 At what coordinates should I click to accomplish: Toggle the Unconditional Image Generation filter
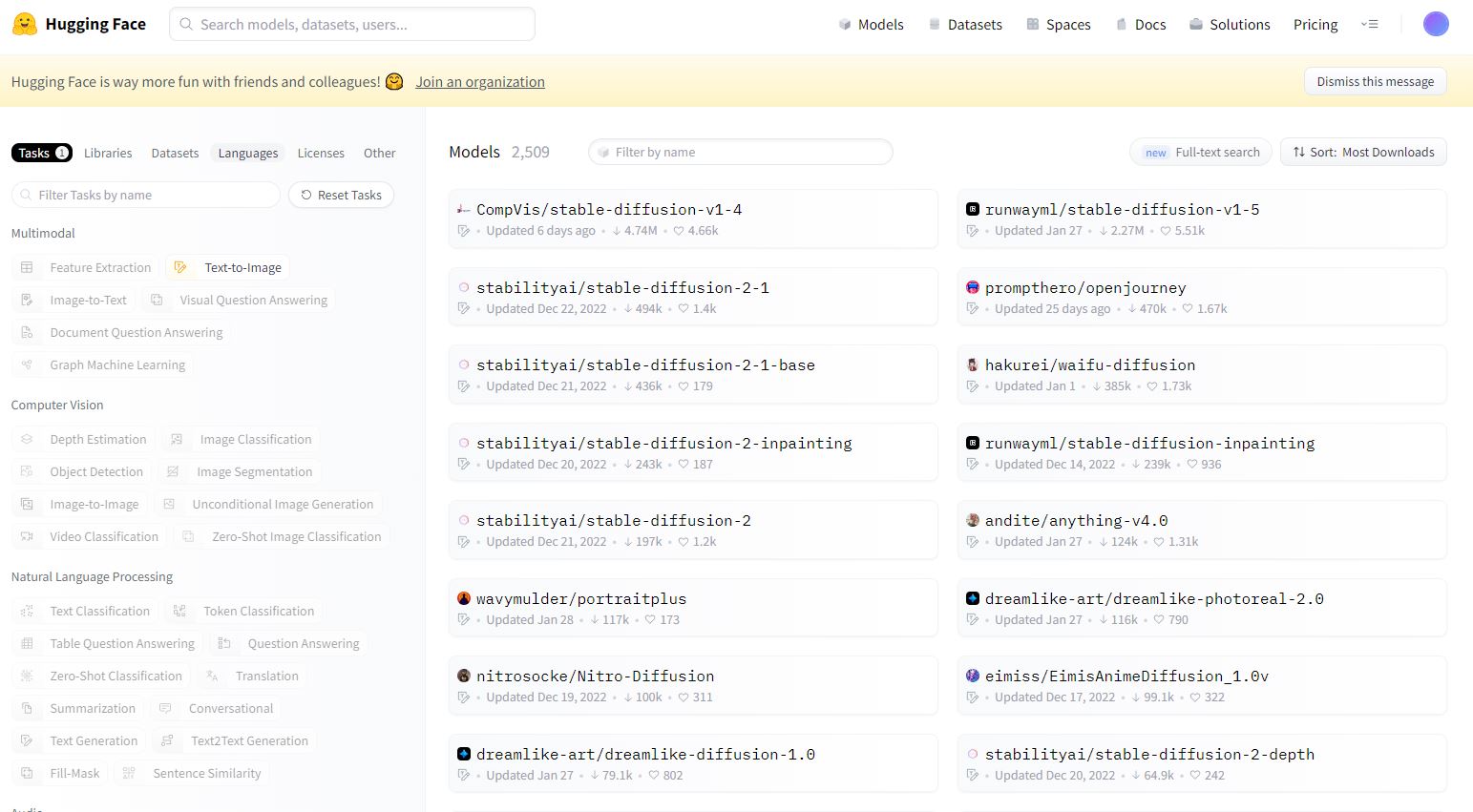click(268, 504)
